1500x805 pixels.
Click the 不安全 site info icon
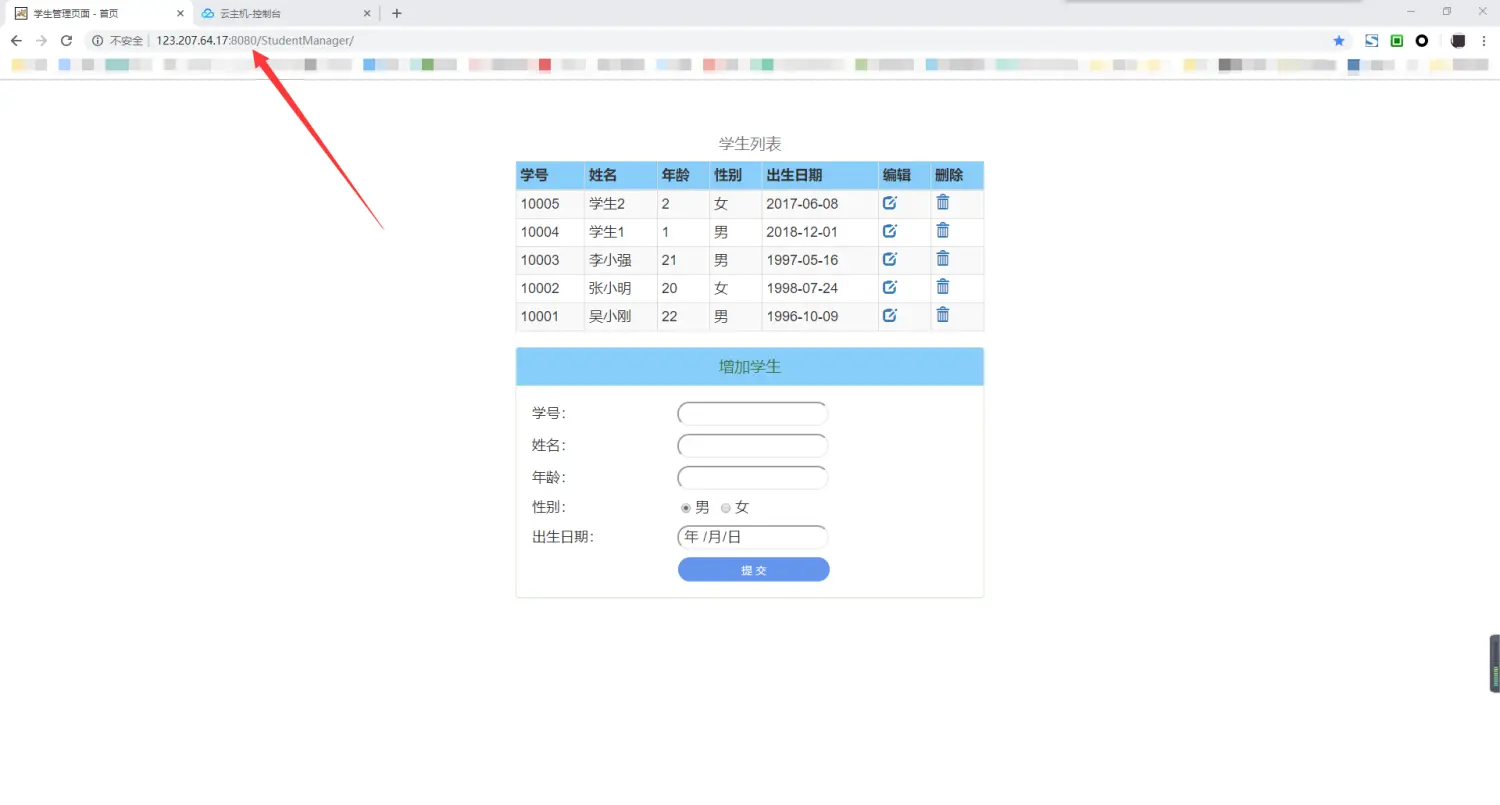coord(98,41)
